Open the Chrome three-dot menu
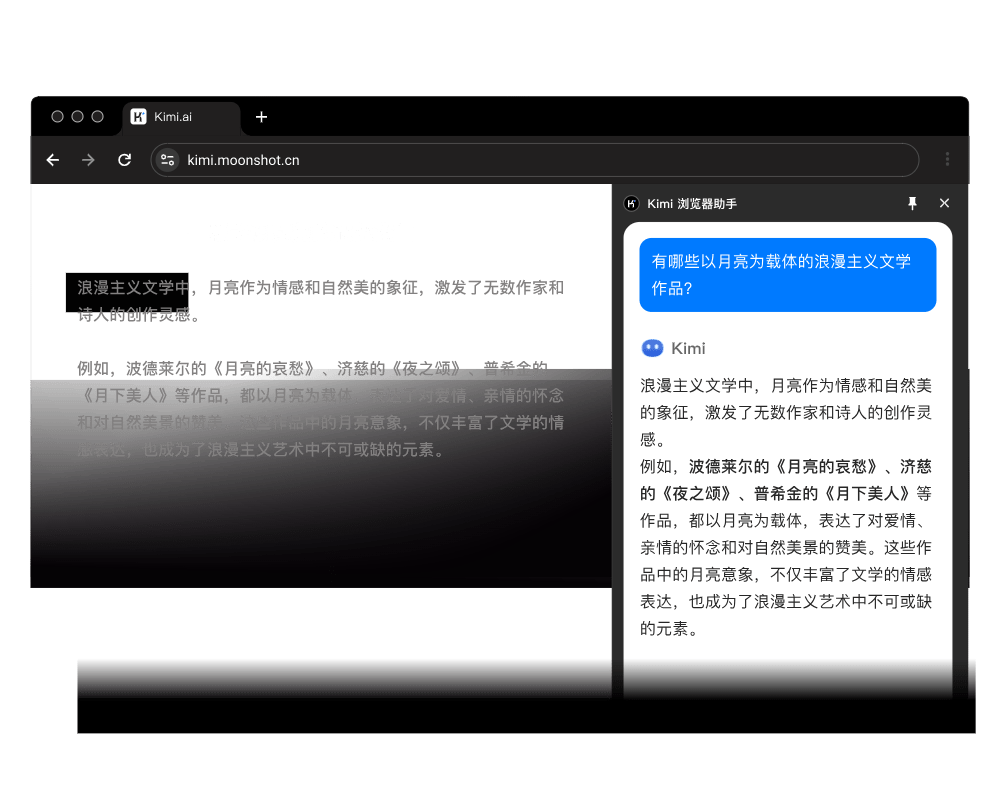 coord(946,160)
